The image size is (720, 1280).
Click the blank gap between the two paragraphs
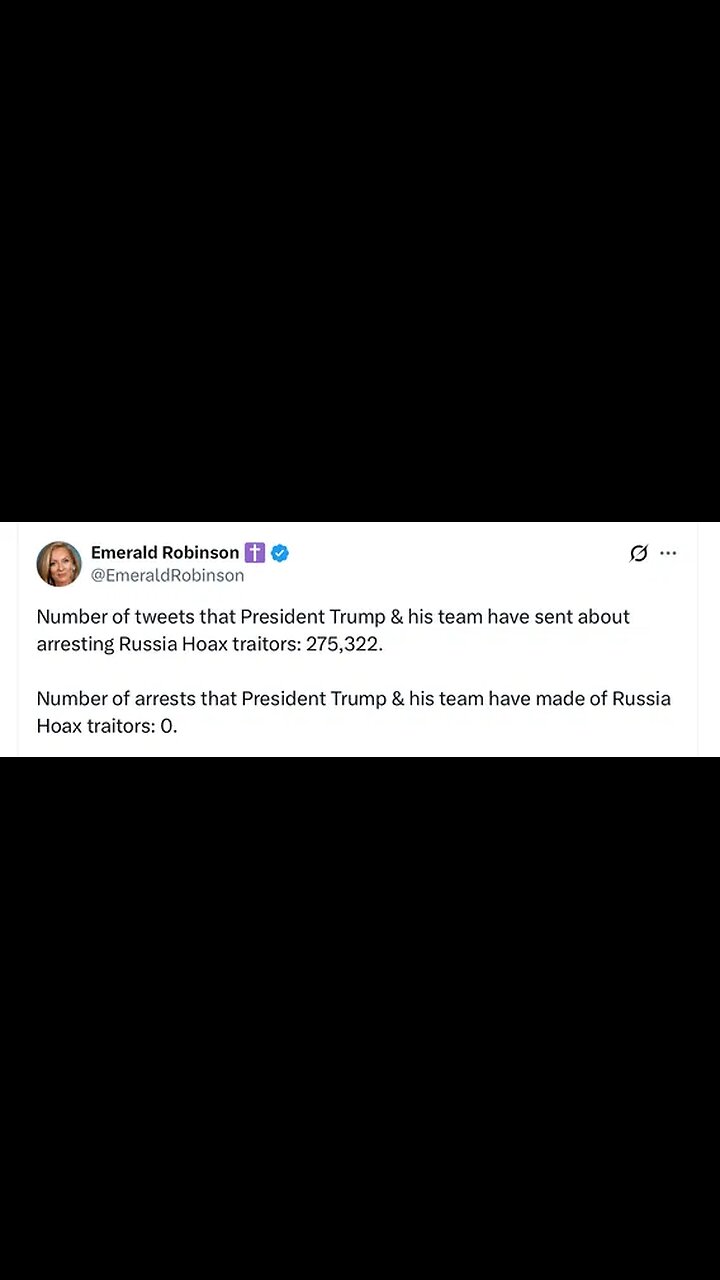[360, 671]
